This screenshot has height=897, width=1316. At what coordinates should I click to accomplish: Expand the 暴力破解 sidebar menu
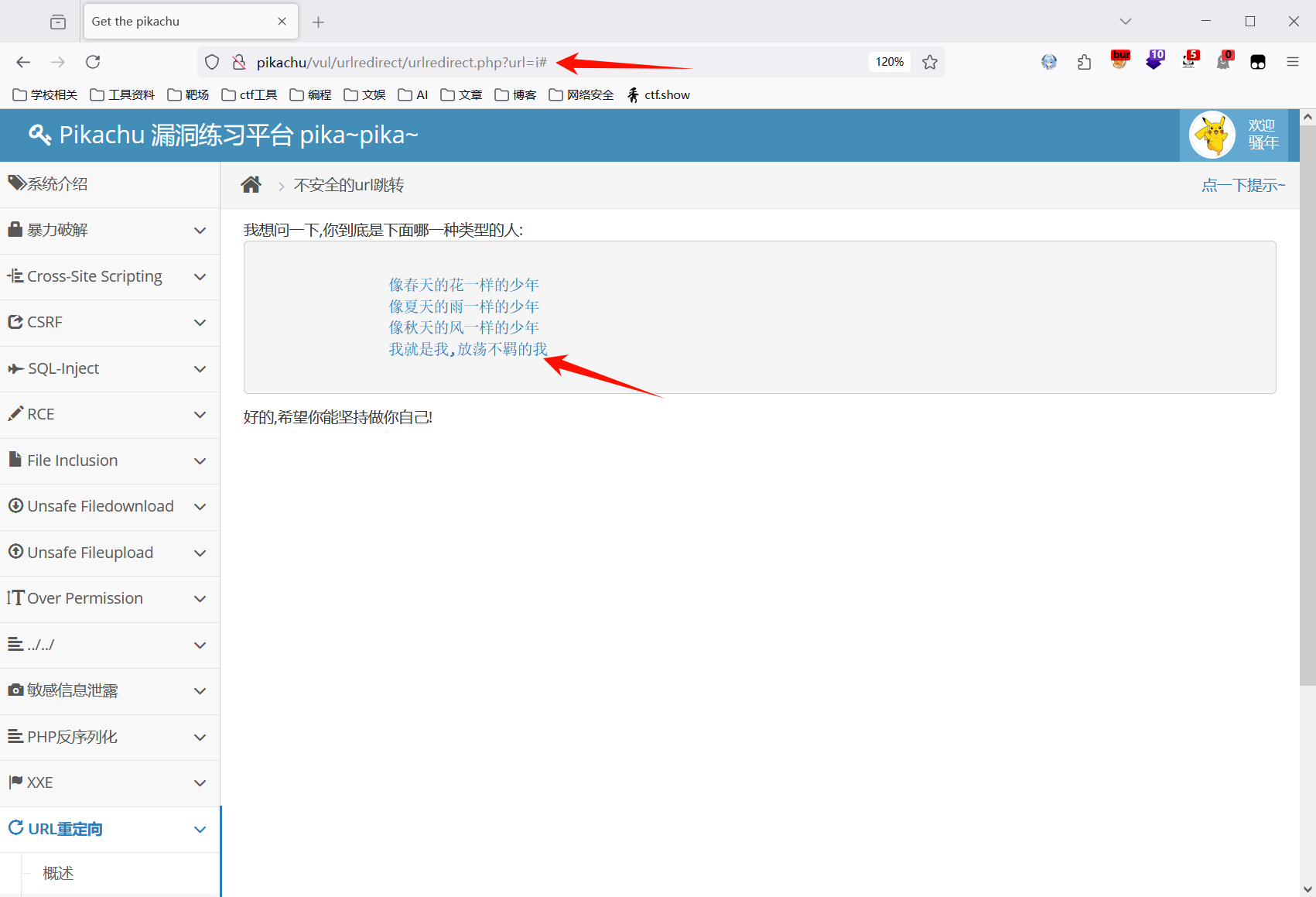(x=110, y=230)
